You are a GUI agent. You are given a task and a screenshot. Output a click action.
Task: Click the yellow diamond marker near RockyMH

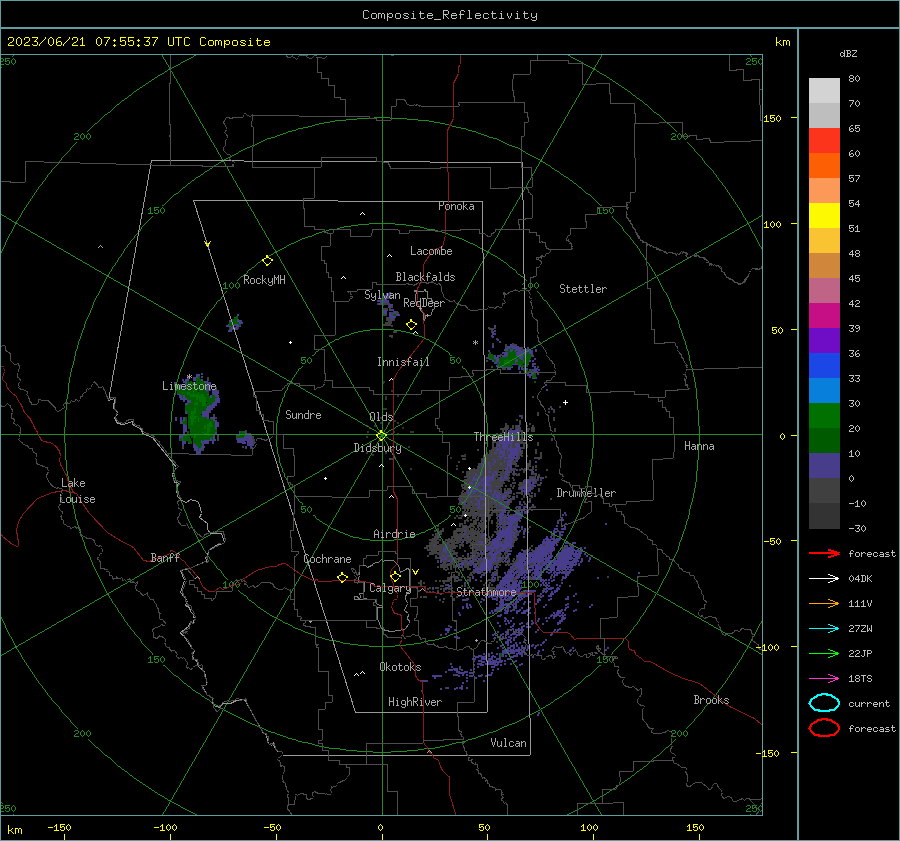click(x=267, y=261)
